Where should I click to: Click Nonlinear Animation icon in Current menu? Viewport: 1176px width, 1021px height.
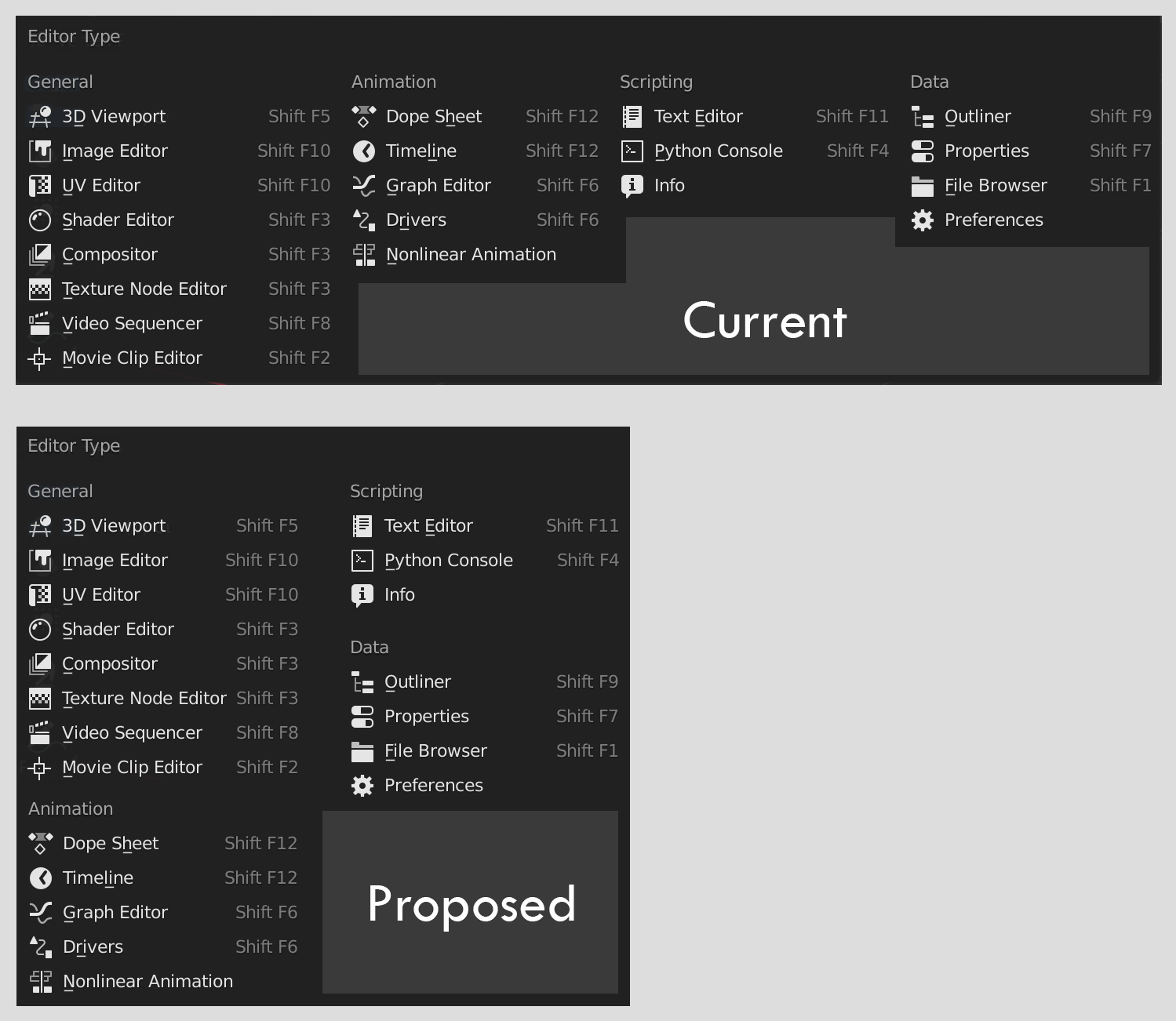[x=364, y=255]
